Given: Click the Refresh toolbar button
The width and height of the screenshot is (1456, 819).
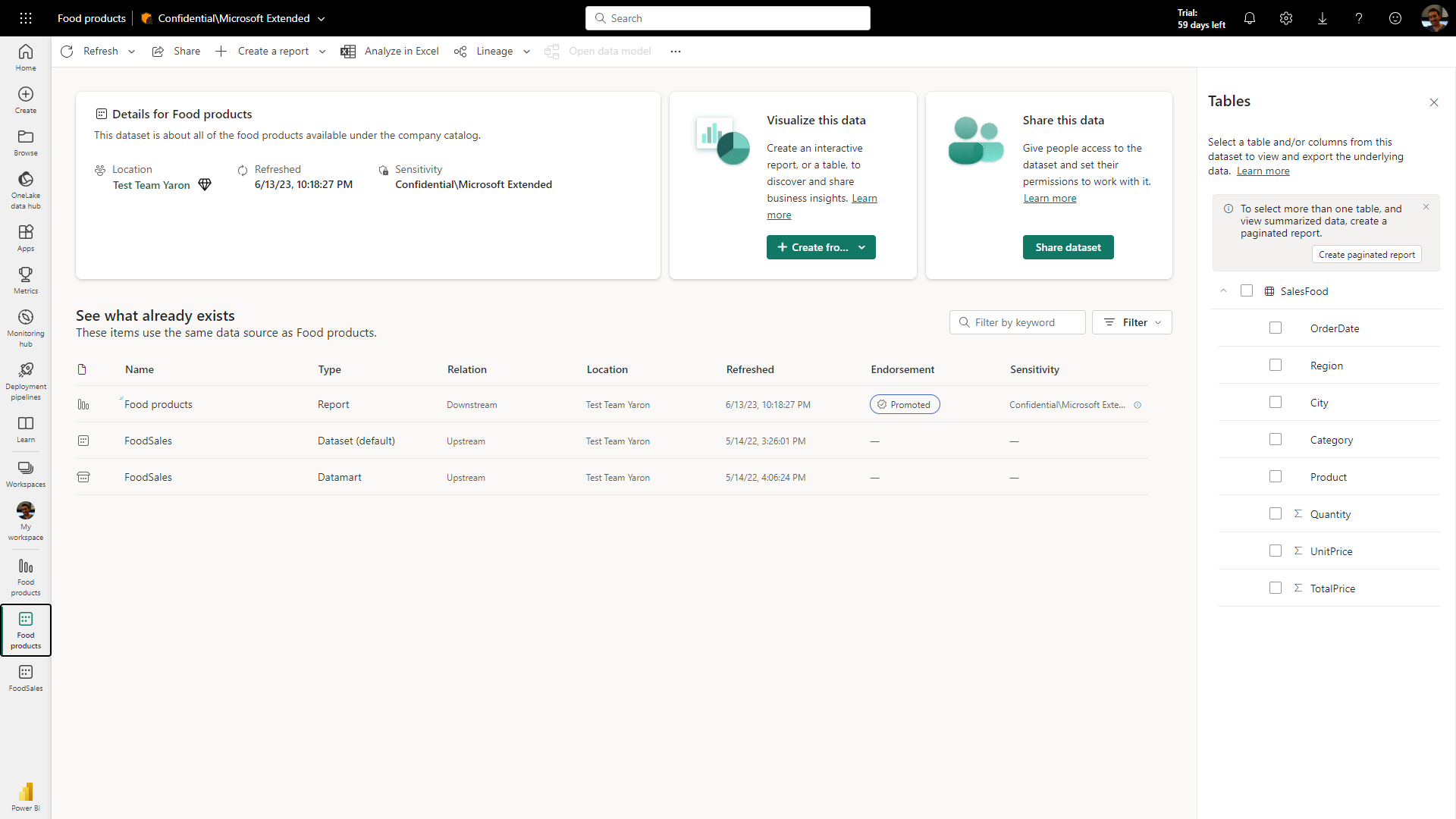Looking at the screenshot, I should [x=90, y=51].
